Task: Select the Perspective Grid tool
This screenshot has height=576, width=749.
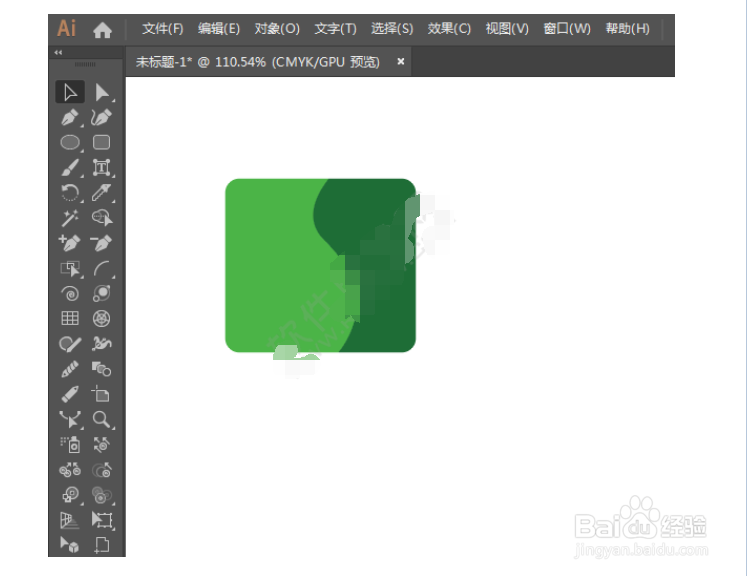Action: [x=70, y=520]
